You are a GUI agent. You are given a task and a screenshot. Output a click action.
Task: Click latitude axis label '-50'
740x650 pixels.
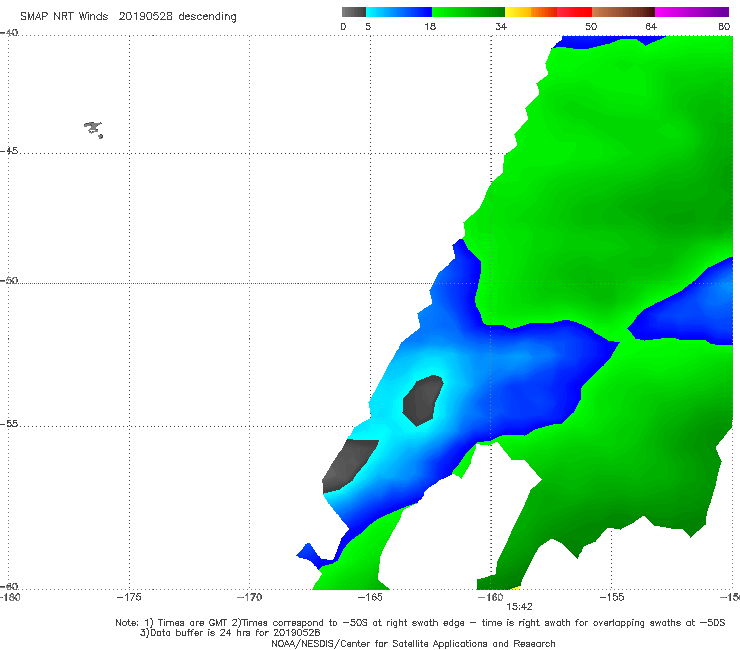tap(9, 280)
